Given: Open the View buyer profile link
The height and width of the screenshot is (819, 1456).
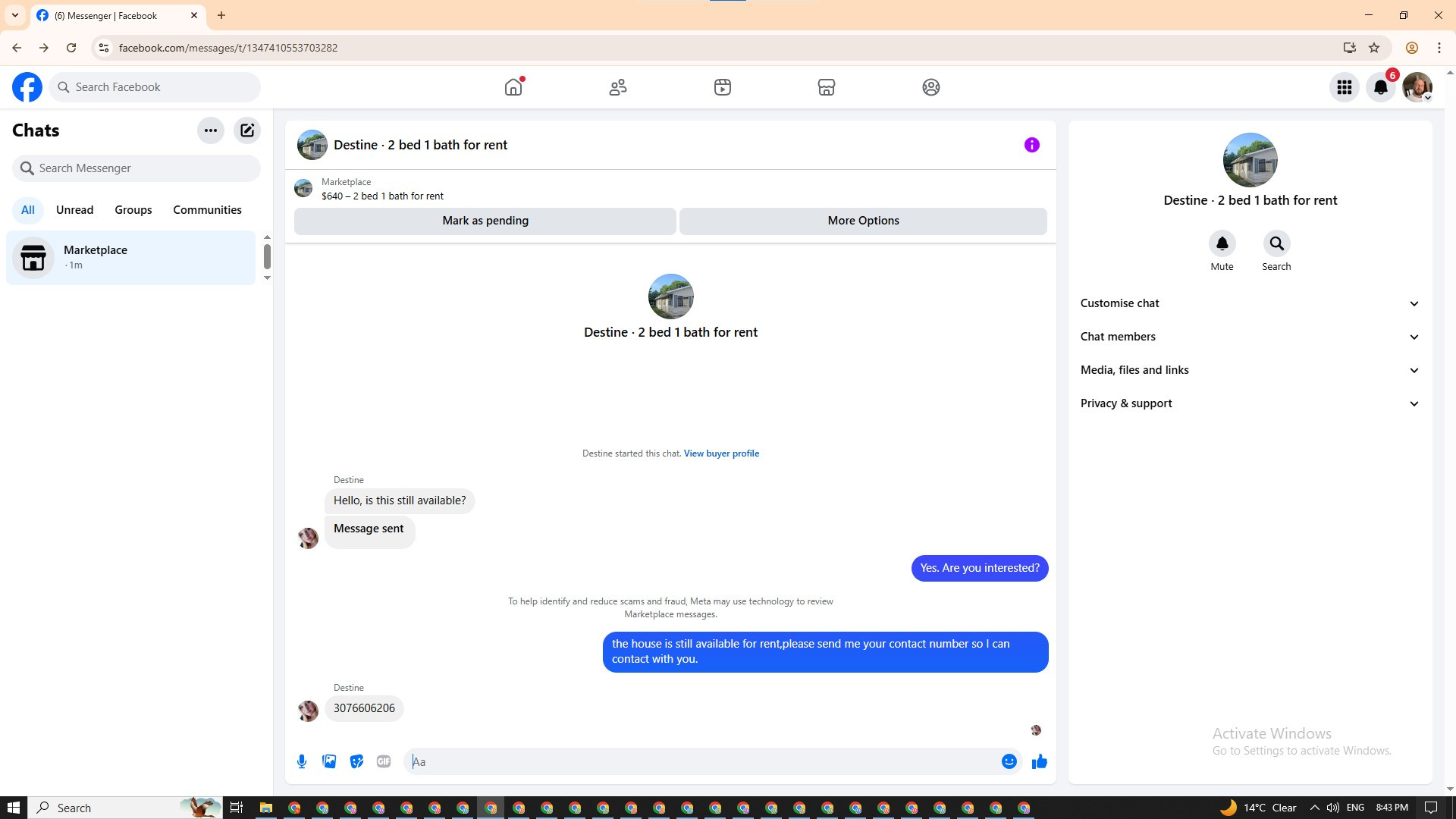Looking at the screenshot, I should click(721, 453).
